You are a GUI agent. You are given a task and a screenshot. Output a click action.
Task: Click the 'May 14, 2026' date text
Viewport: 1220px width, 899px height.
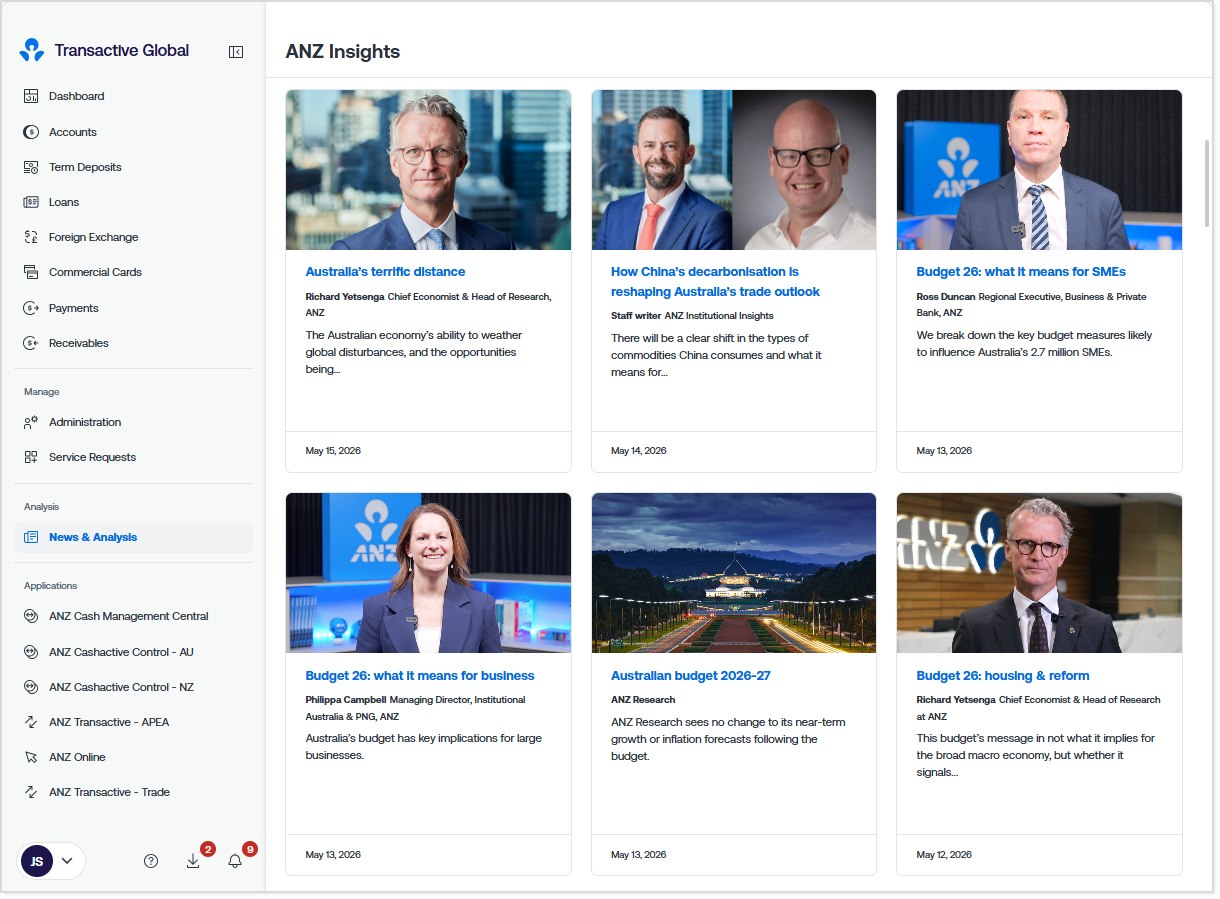click(x=639, y=451)
